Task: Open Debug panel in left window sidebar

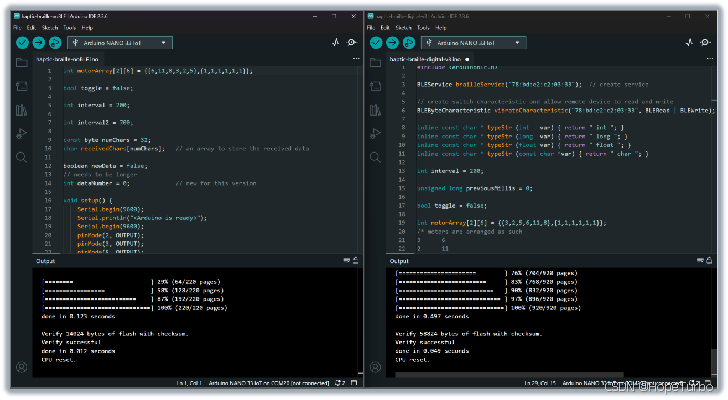Action: (22, 134)
